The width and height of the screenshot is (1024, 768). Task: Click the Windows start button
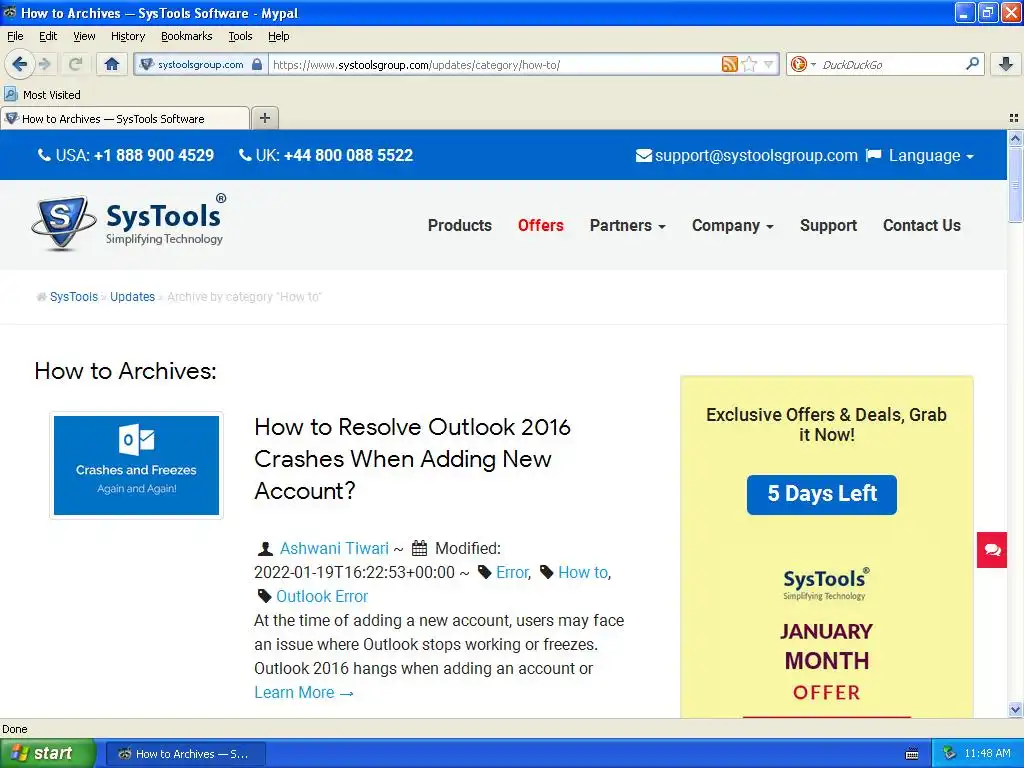pos(47,754)
